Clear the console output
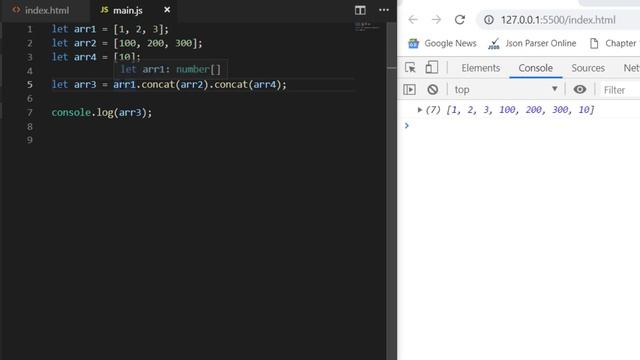This screenshot has width=640, height=360. pos(433,89)
